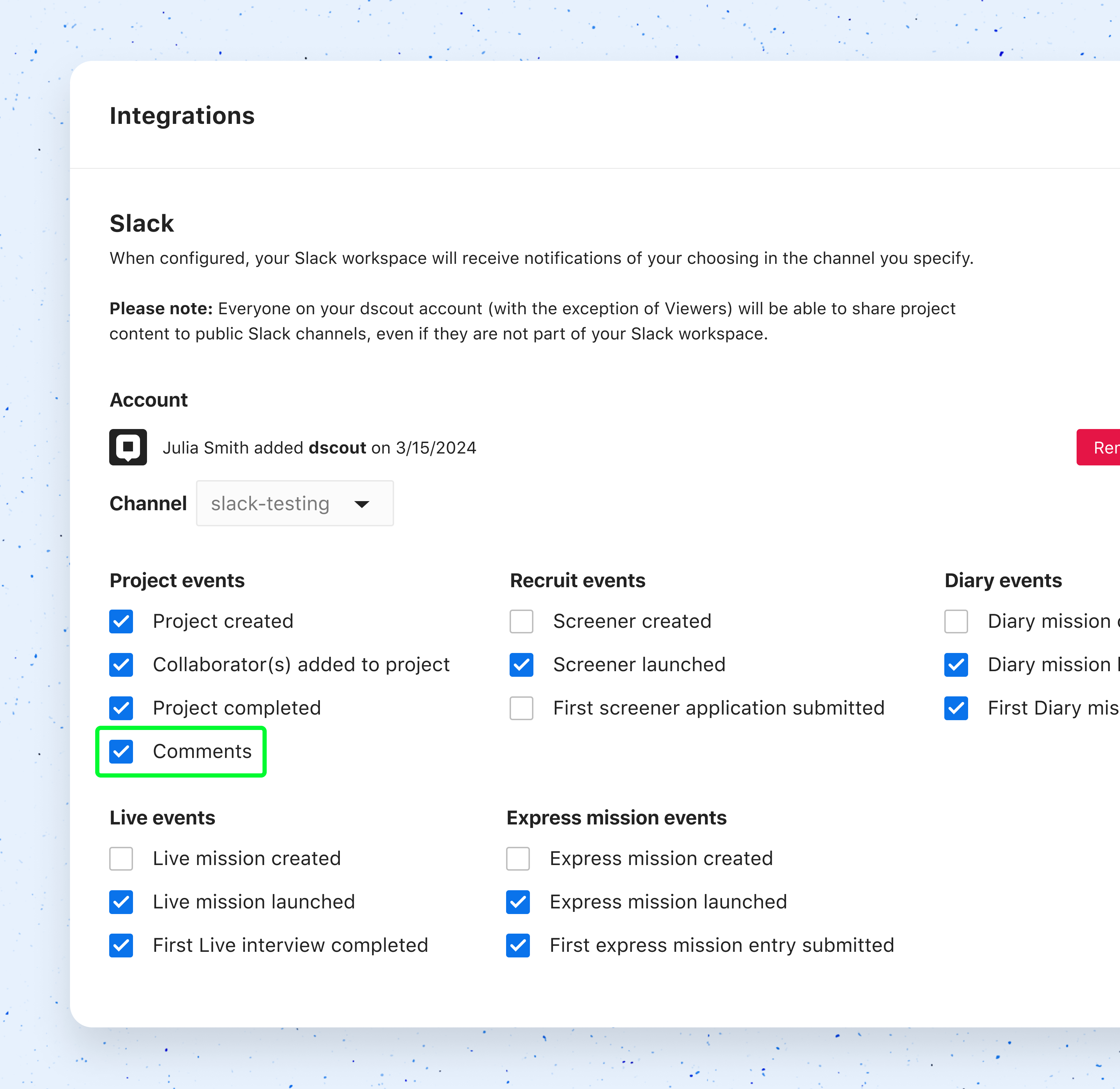Click the Comments label text
This screenshot has height=1089, width=1120.
point(202,752)
